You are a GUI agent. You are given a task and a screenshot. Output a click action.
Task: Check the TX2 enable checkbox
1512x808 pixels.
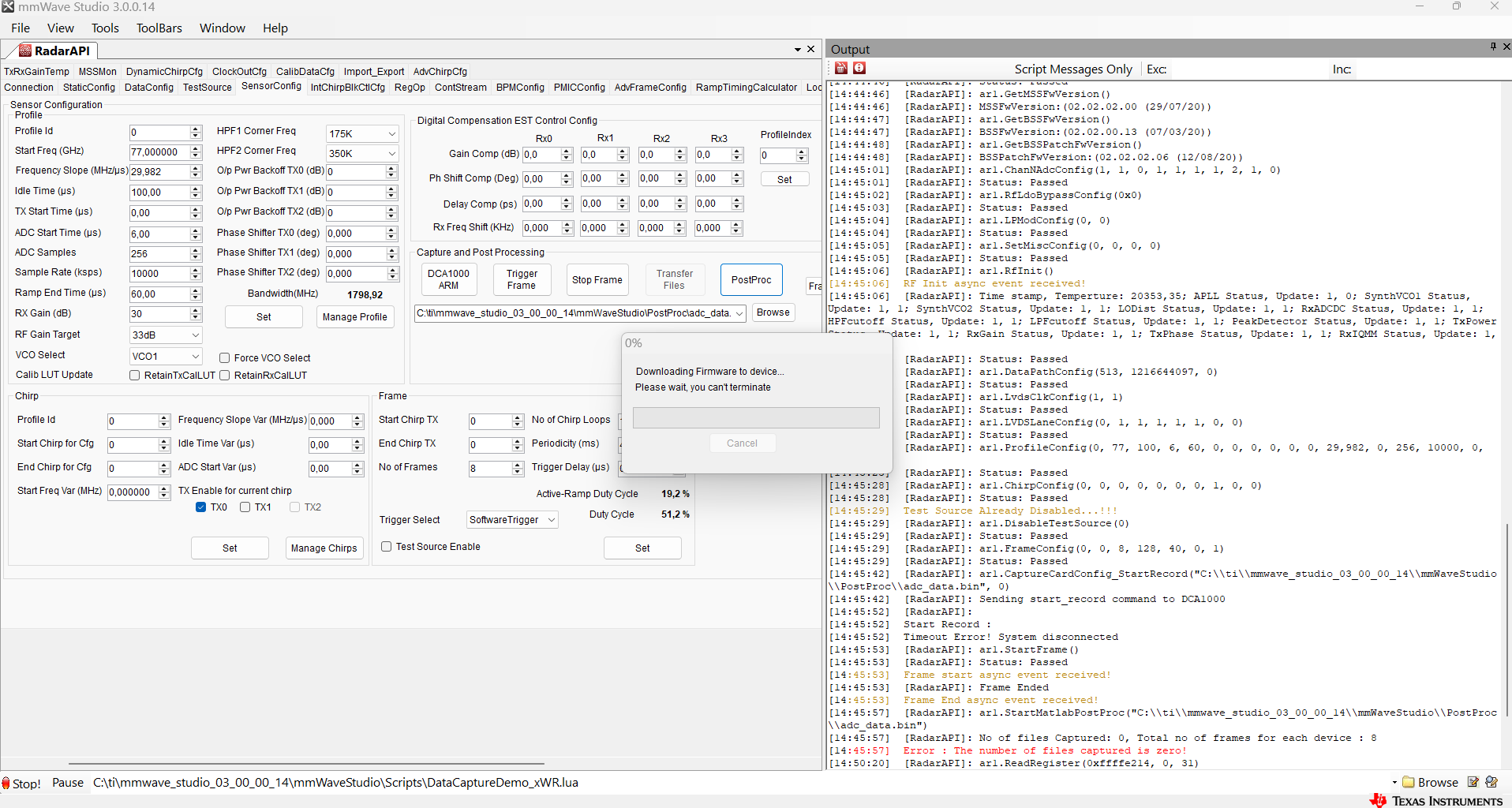[294, 507]
